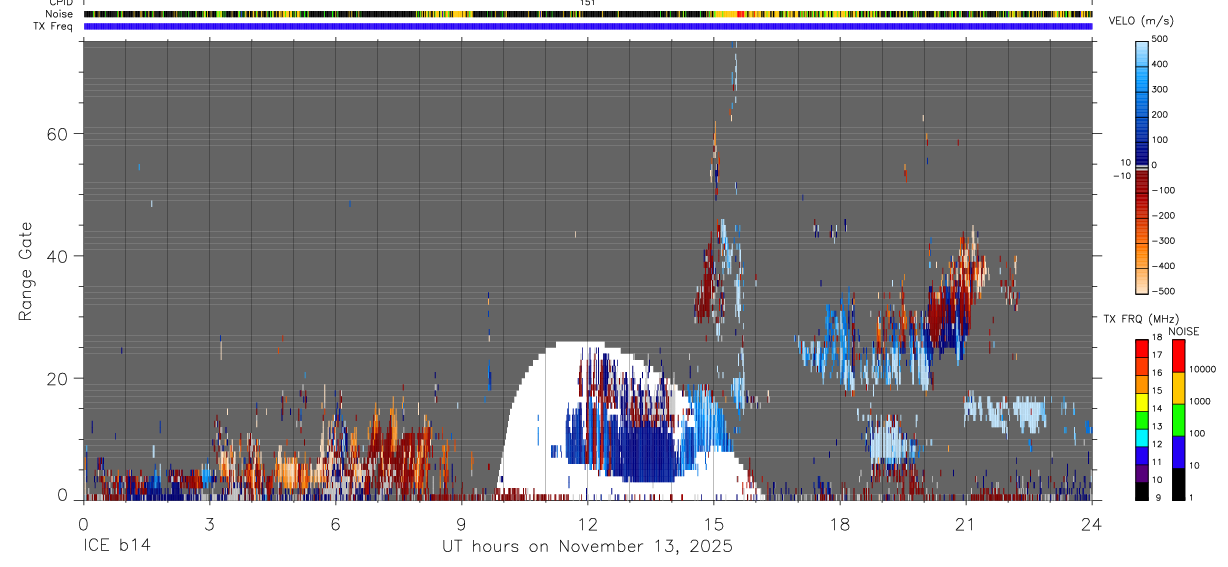The width and height of the screenshot is (1228, 567).
Task: Click the x-axis tick label 18
Action: click(840, 523)
